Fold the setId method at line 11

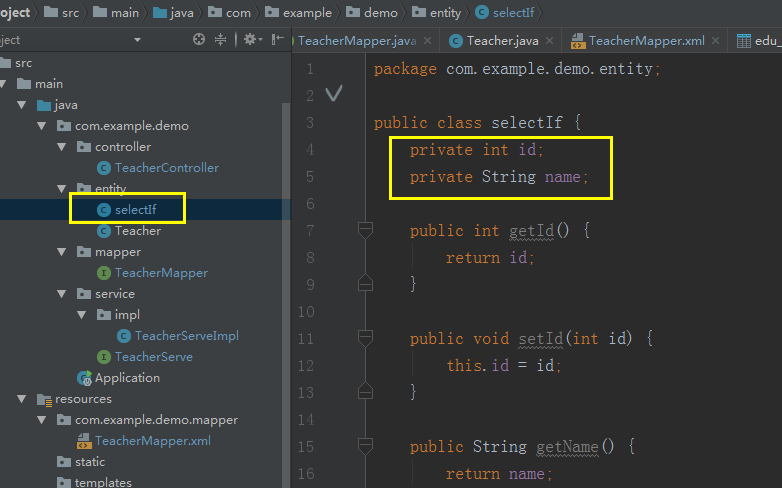(x=365, y=338)
